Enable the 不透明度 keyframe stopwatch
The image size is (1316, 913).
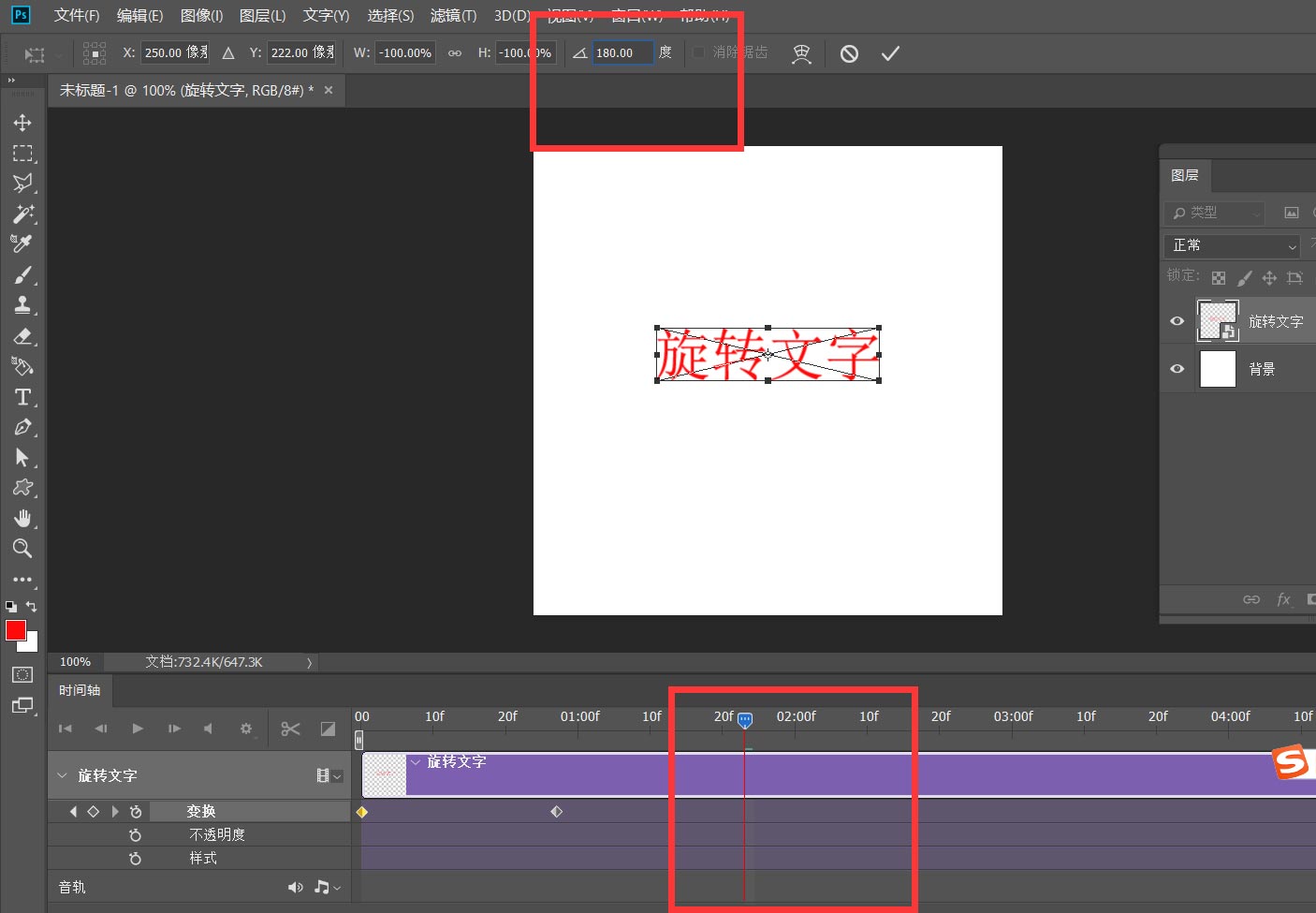pyautogui.click(x=136, y=834)
